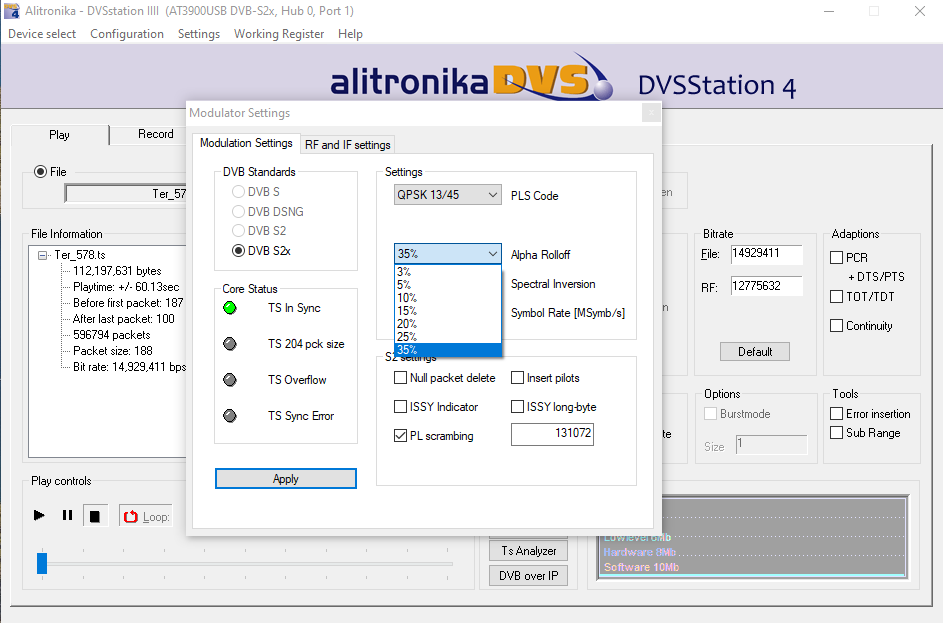Click the TS Sync Error indicator
The width and height of the screenshot is (943, 623).
click(x=230, y=416)
